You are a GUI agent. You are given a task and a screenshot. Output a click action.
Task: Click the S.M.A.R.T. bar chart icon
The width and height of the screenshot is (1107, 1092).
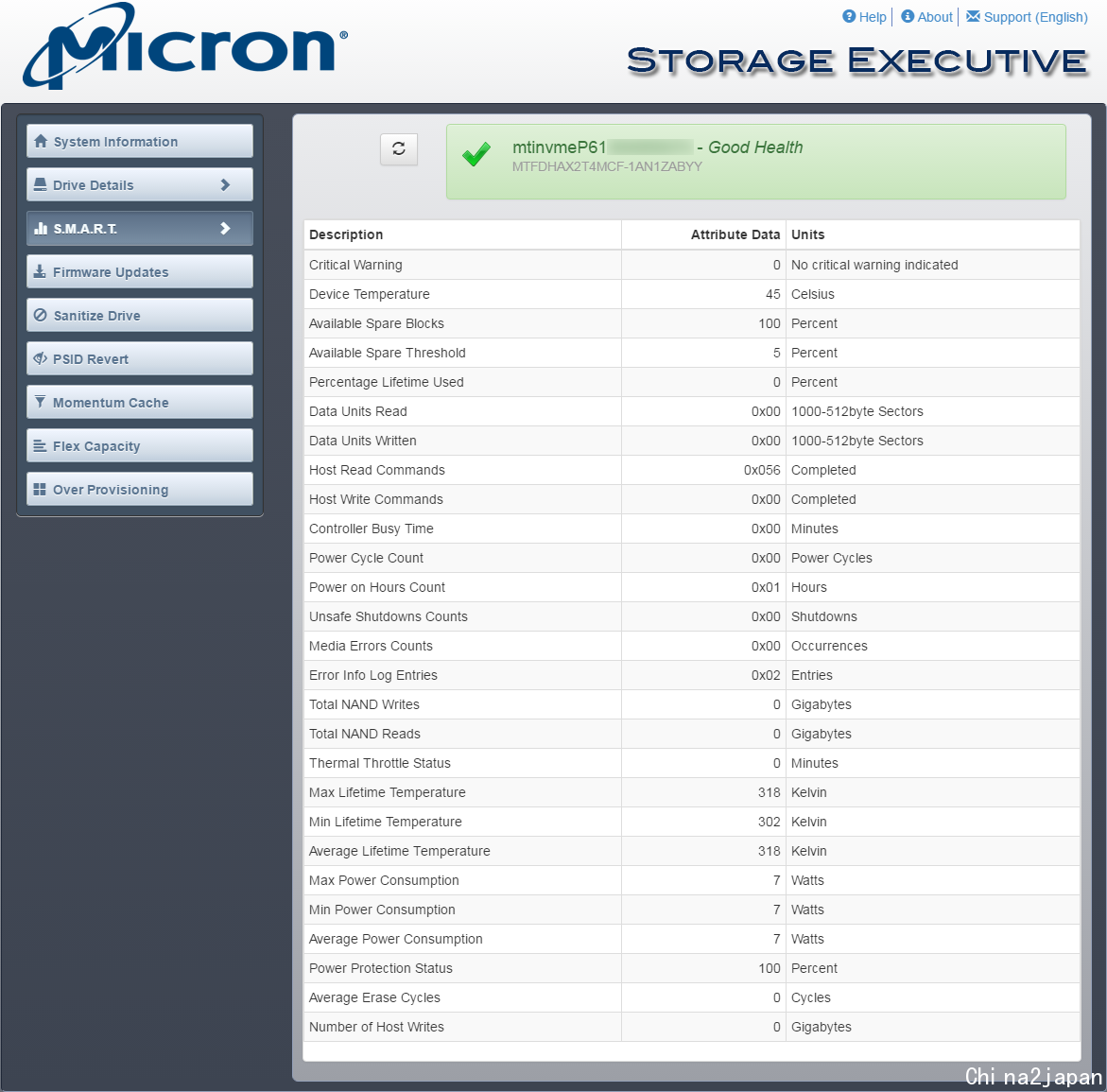click(41, 229)
